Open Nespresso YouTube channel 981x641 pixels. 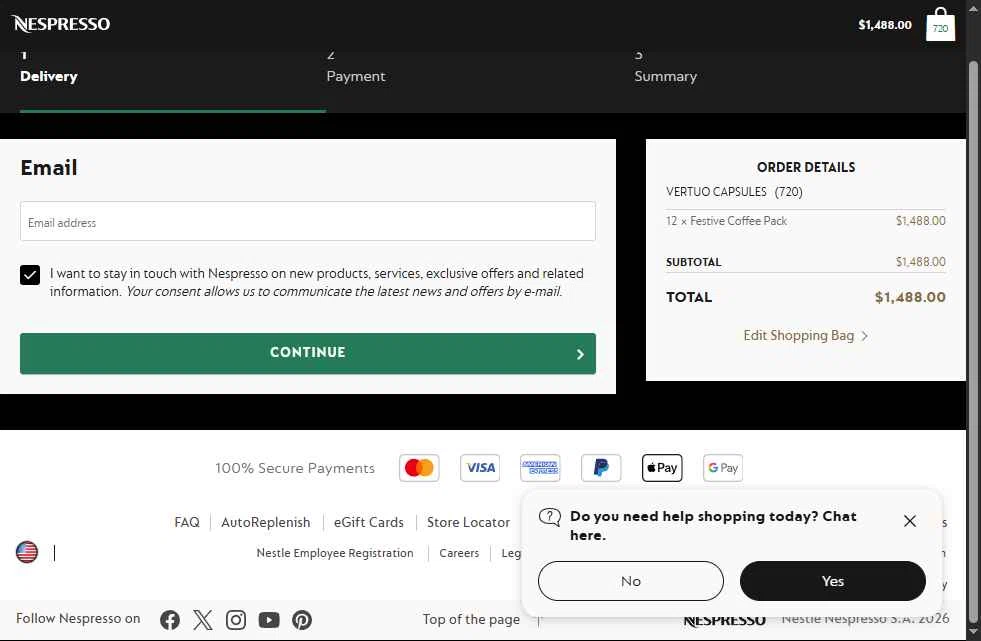[269, 620]
